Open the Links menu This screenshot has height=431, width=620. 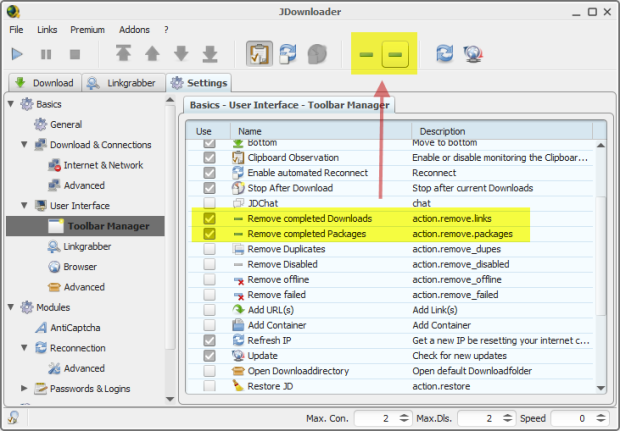[x=47, y=30]
